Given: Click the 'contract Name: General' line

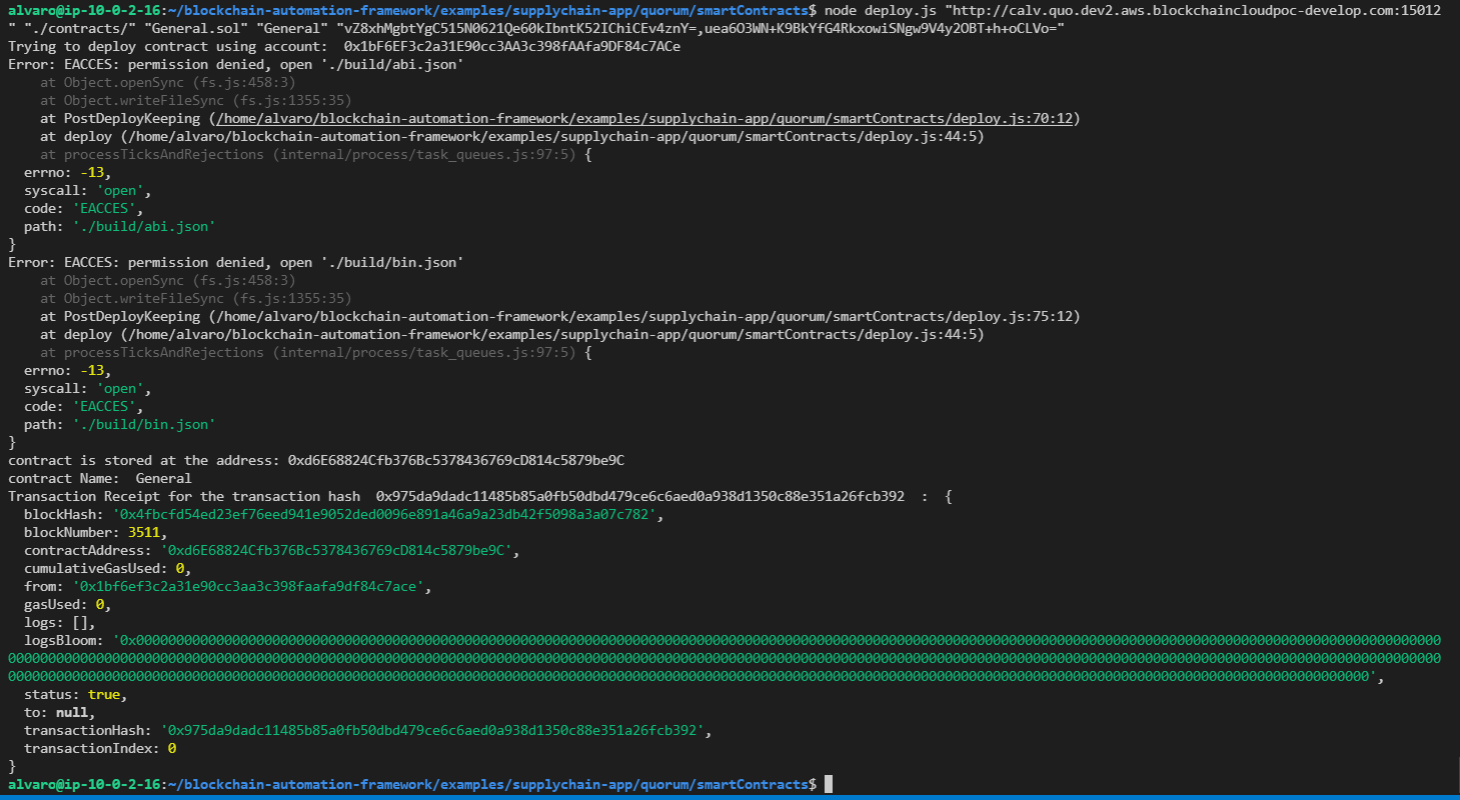Looking at the screenshot, I should click(100, 478).
